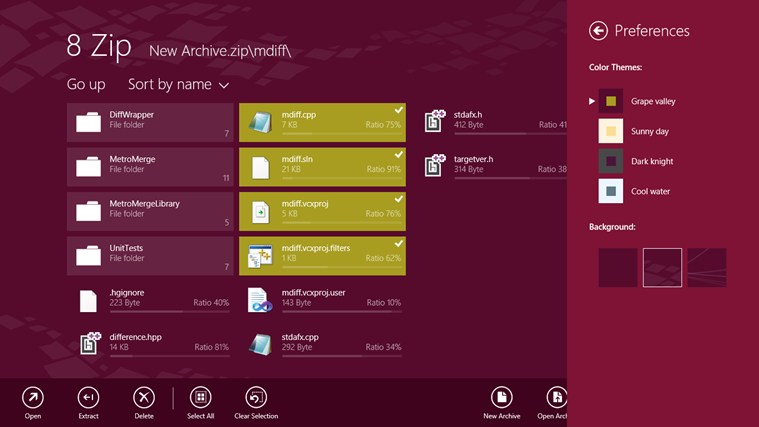This screenshot has height=427, width=759.
Task: Choose the Dark knight theme label
Action: click(652, 161)
